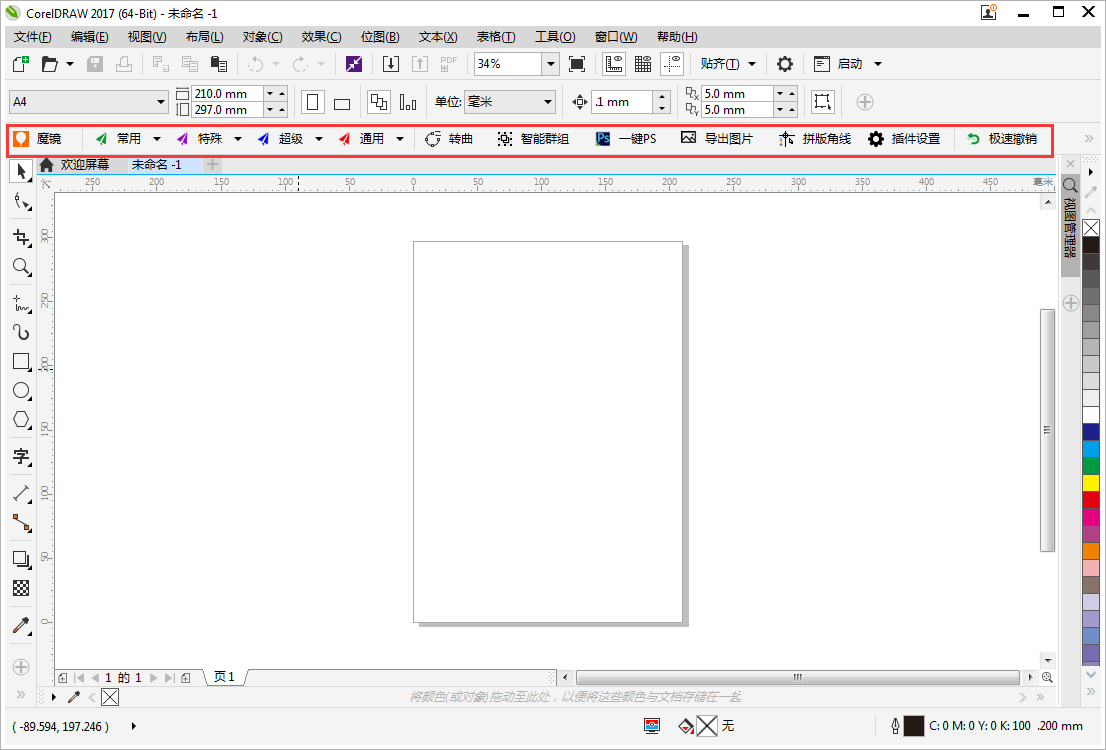Select the Crop tool in toolbox

pos(21,237)
